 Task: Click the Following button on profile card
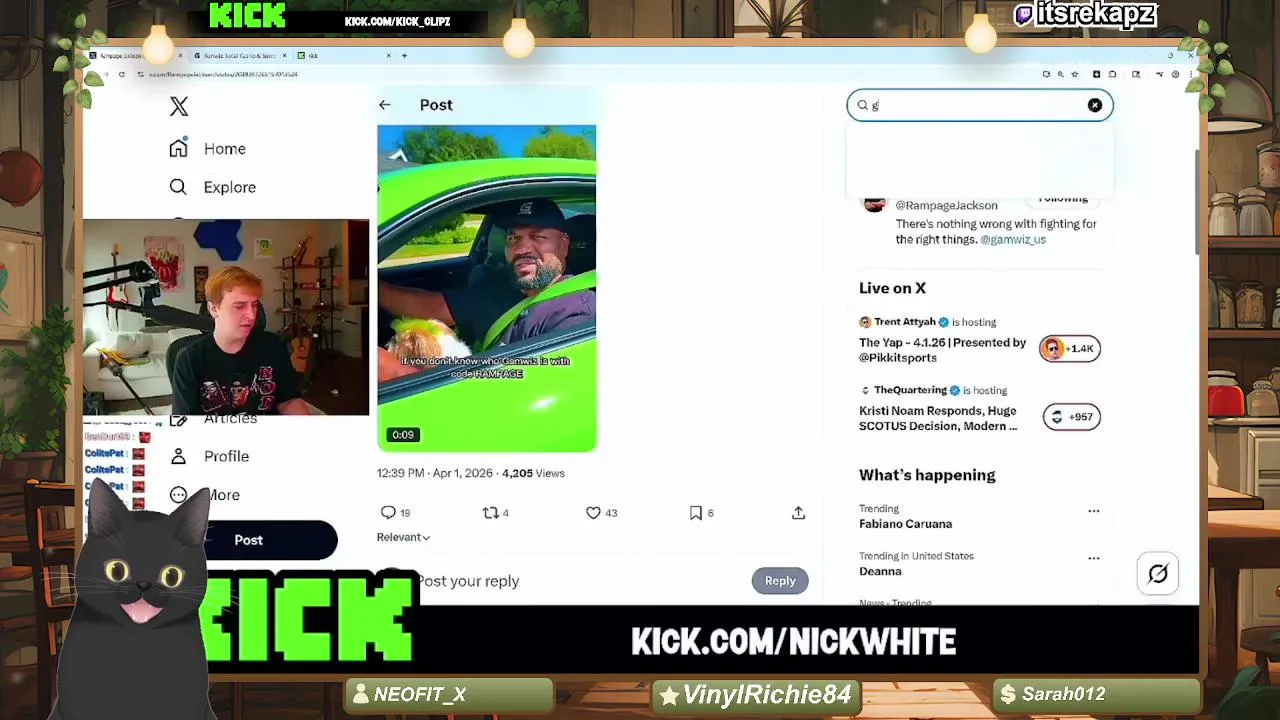(1062, 199)
